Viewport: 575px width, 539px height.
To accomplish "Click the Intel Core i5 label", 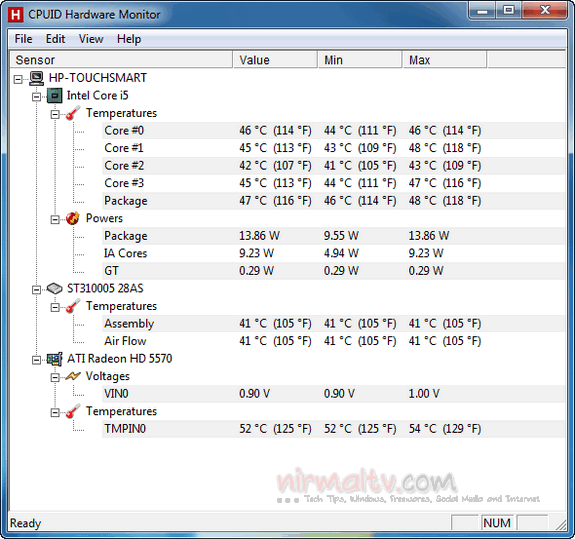I will pos(98,96).
